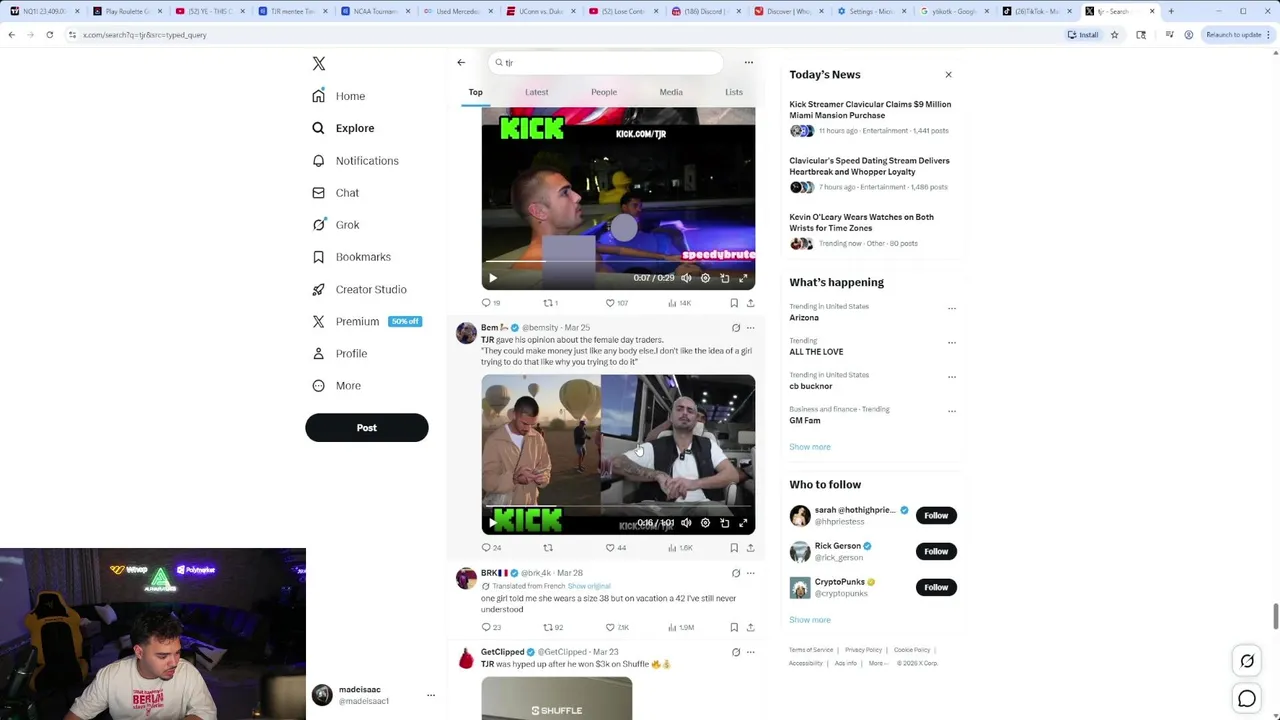This screenshot has width=1280, height=720.
Task: Open Notifications from the sidebar
Action: pyautogui.click(x=354, y=161)
